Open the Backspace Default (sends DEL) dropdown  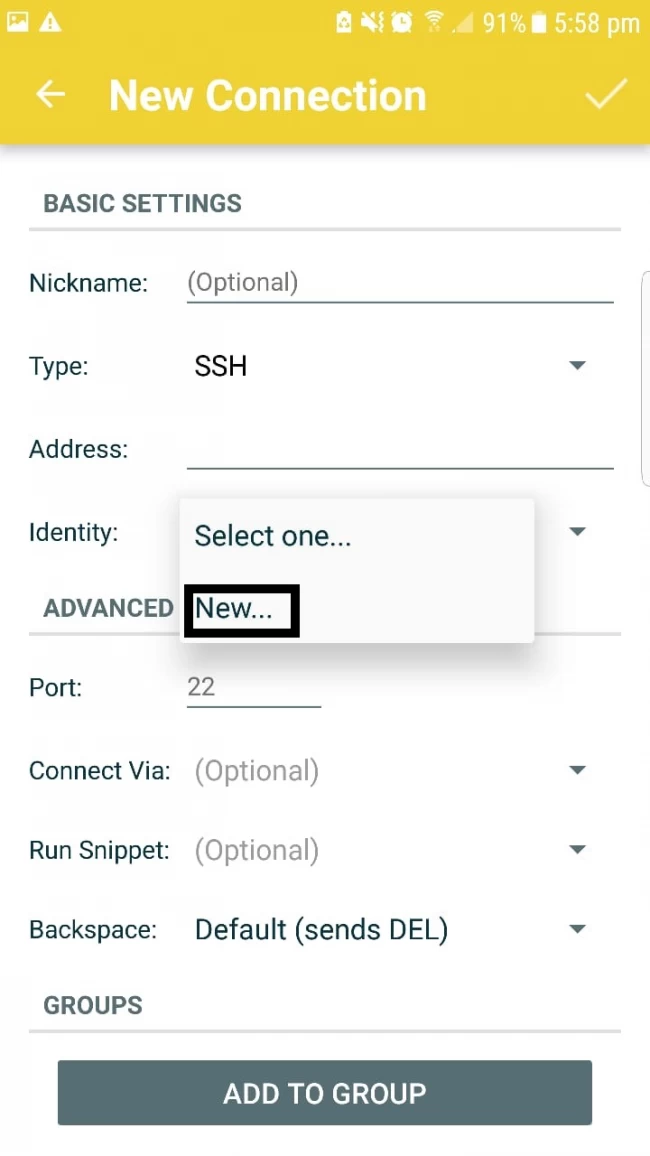(x=393, y=930)
